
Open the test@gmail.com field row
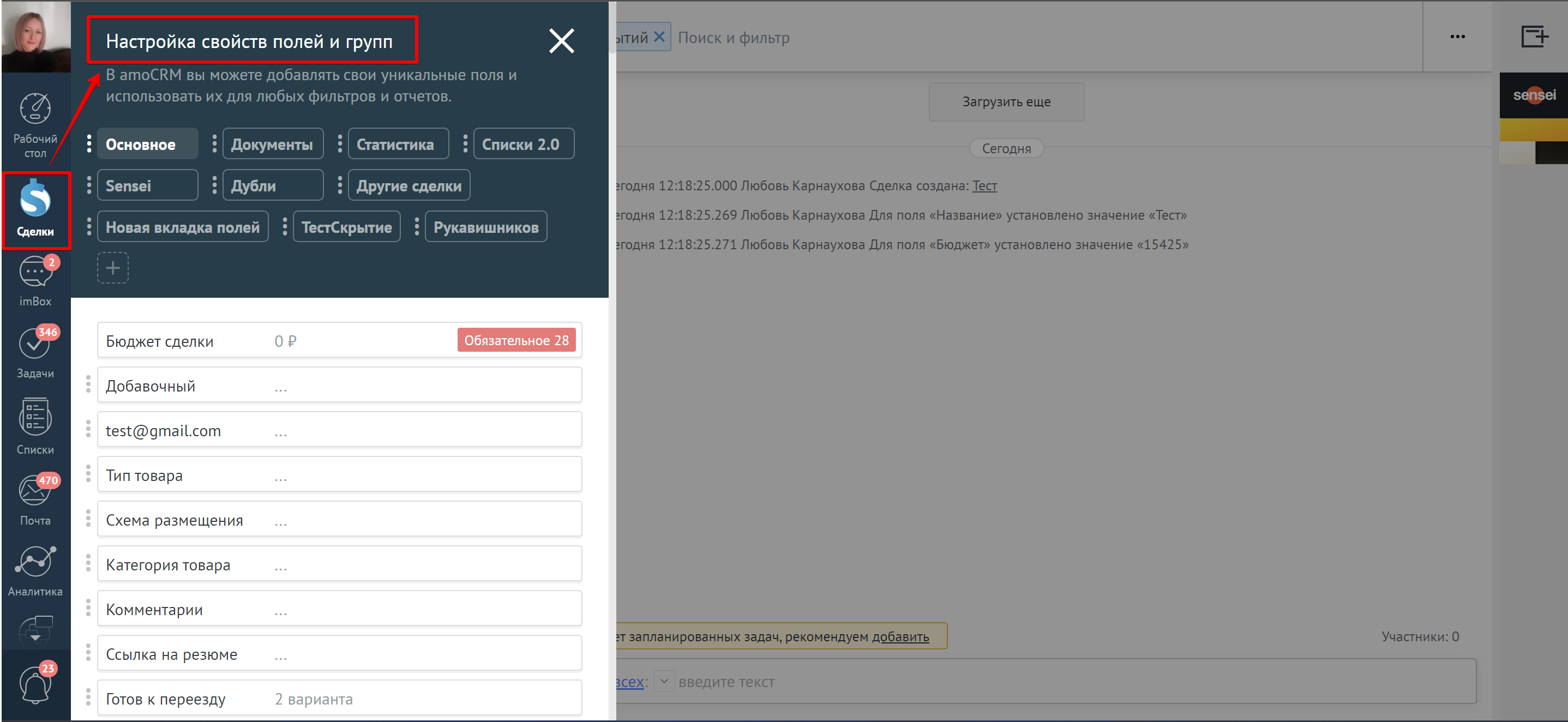point(339,430)
